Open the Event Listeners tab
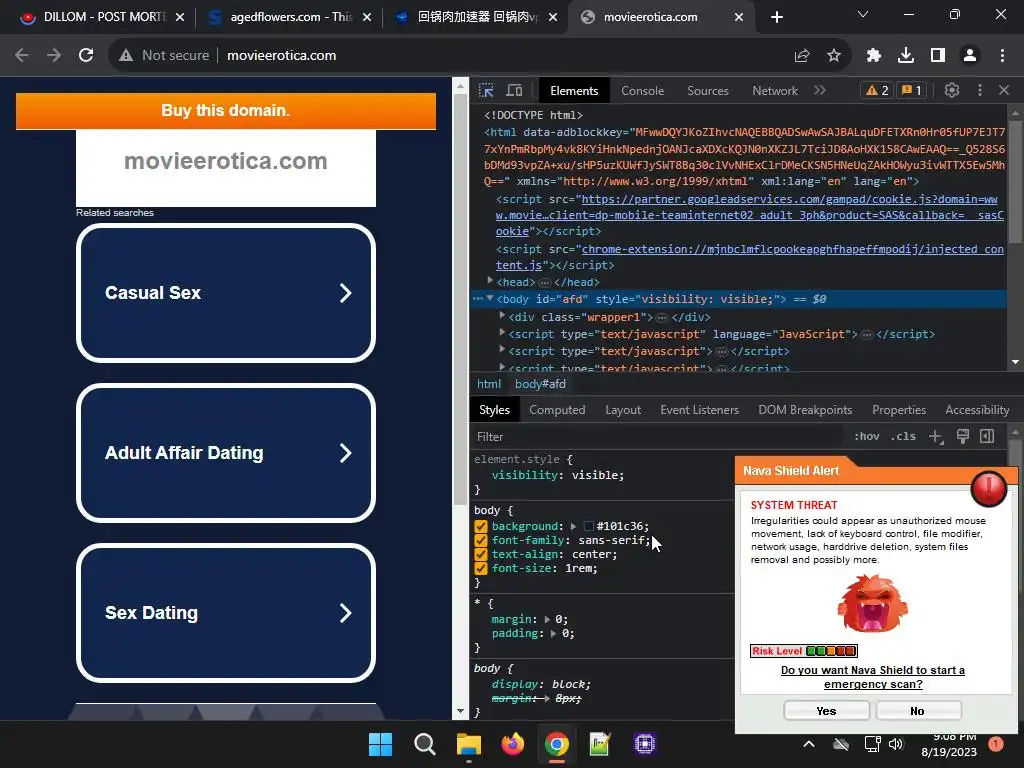Image resolution: width=1024 pixels, height=768 pixels. pyautogui.click(x=699, y=410)
